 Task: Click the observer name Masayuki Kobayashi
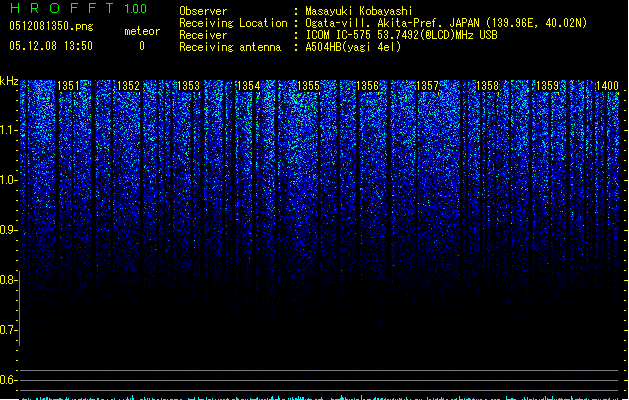tap(359, 11)
